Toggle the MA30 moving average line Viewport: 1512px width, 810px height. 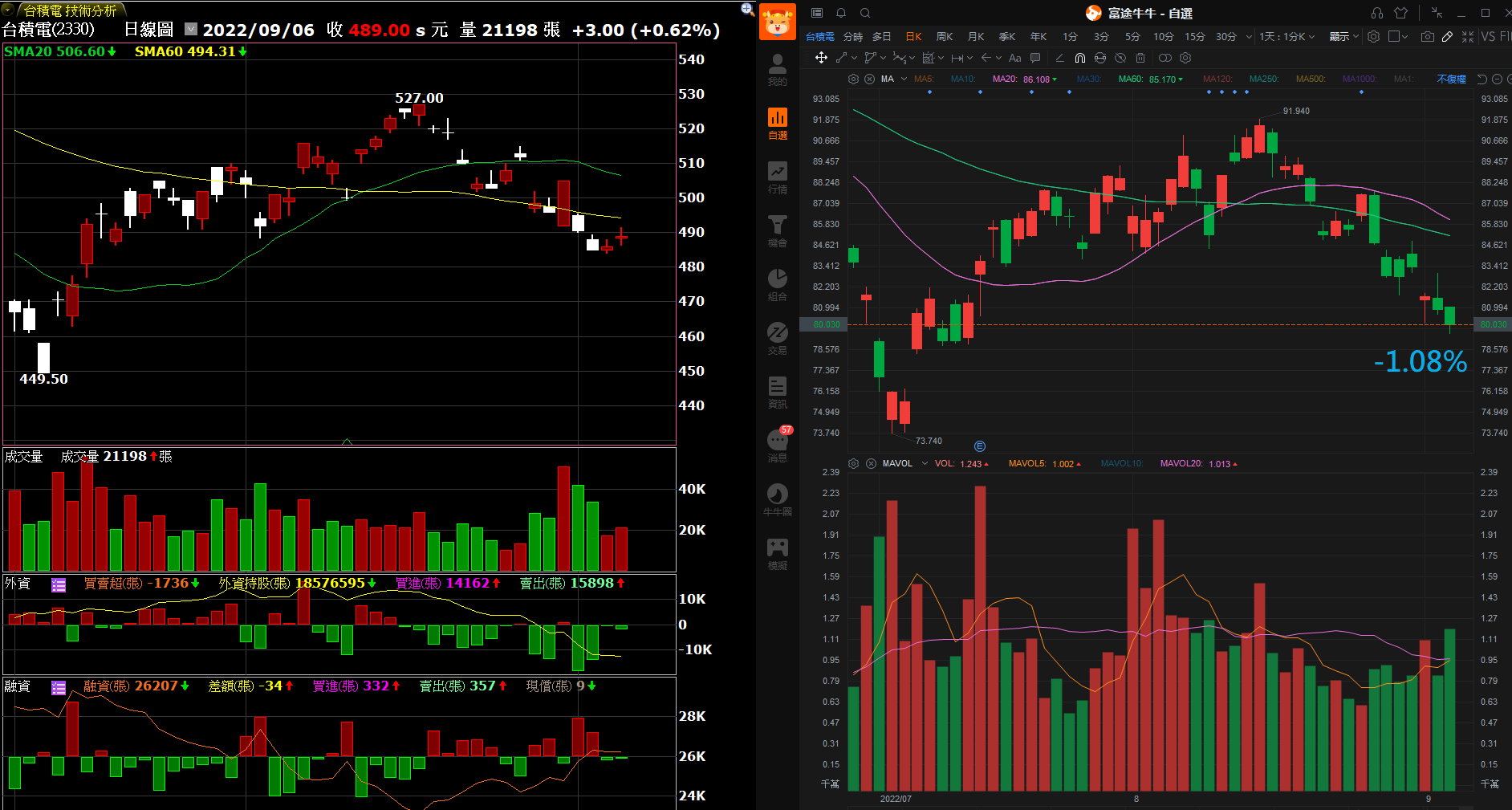click(x=1089, y=79)
